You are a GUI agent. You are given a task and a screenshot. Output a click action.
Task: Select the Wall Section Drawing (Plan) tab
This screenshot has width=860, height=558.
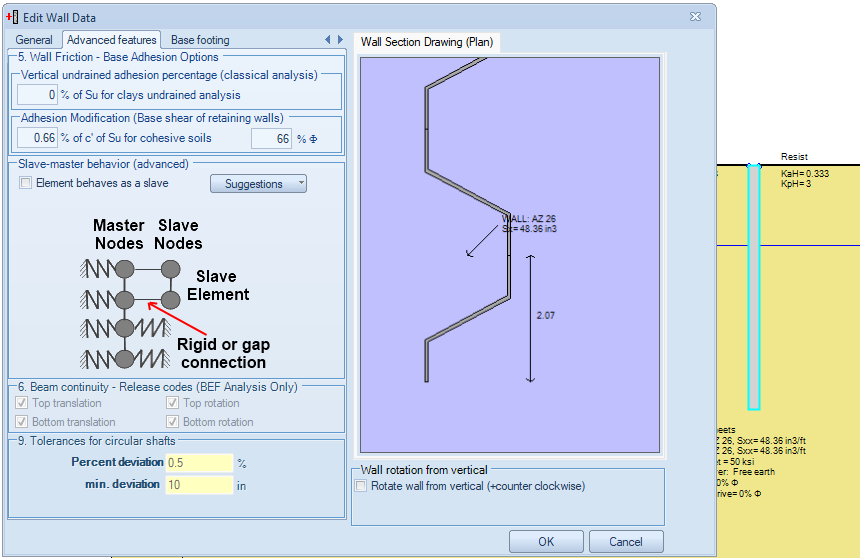[x=427, y=42]
